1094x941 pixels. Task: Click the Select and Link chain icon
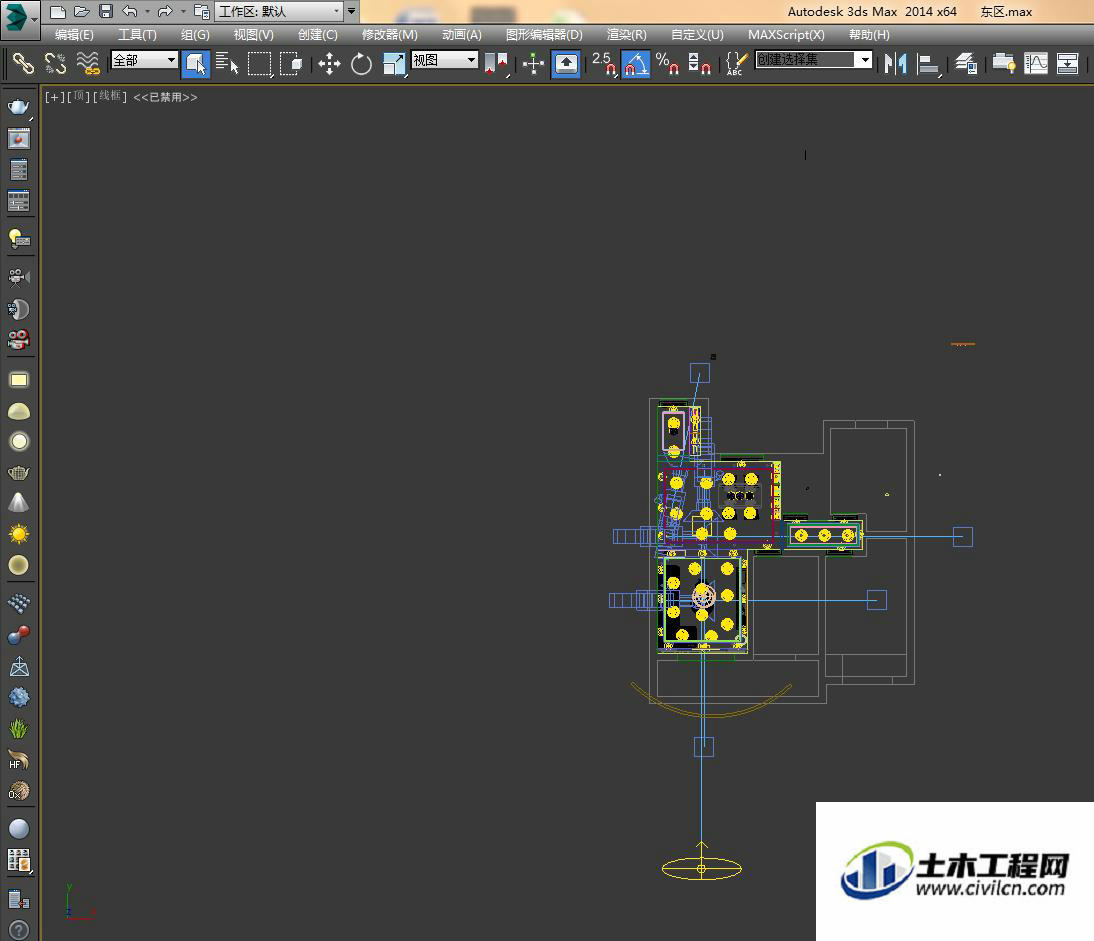click(23, 63)
